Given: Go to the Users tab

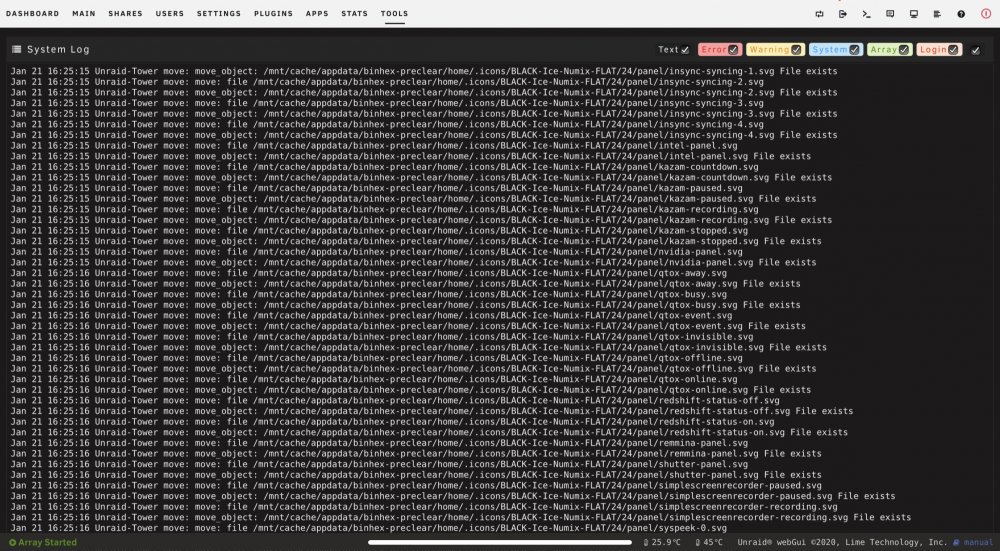Looking at the screenshot, I should tap(170, 13).
